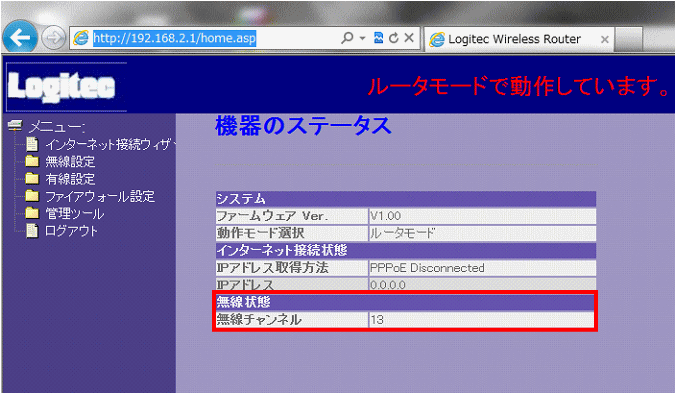
Task: Click the IPアドレス取得方法 label cell
Action: 291,268
